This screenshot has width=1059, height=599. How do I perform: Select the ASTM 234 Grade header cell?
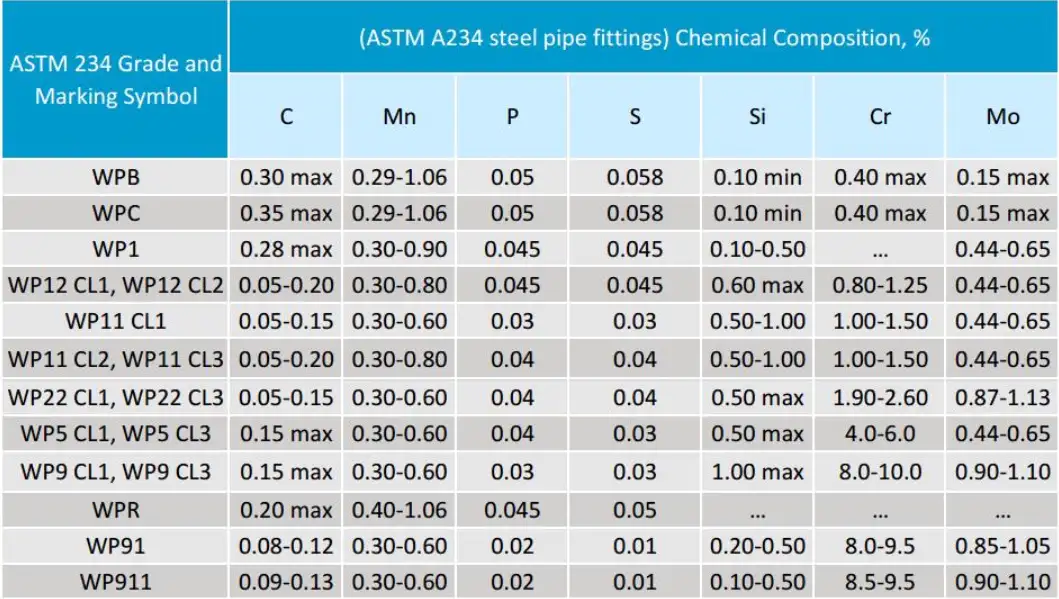pyautogui.click(x=115, y=80)
